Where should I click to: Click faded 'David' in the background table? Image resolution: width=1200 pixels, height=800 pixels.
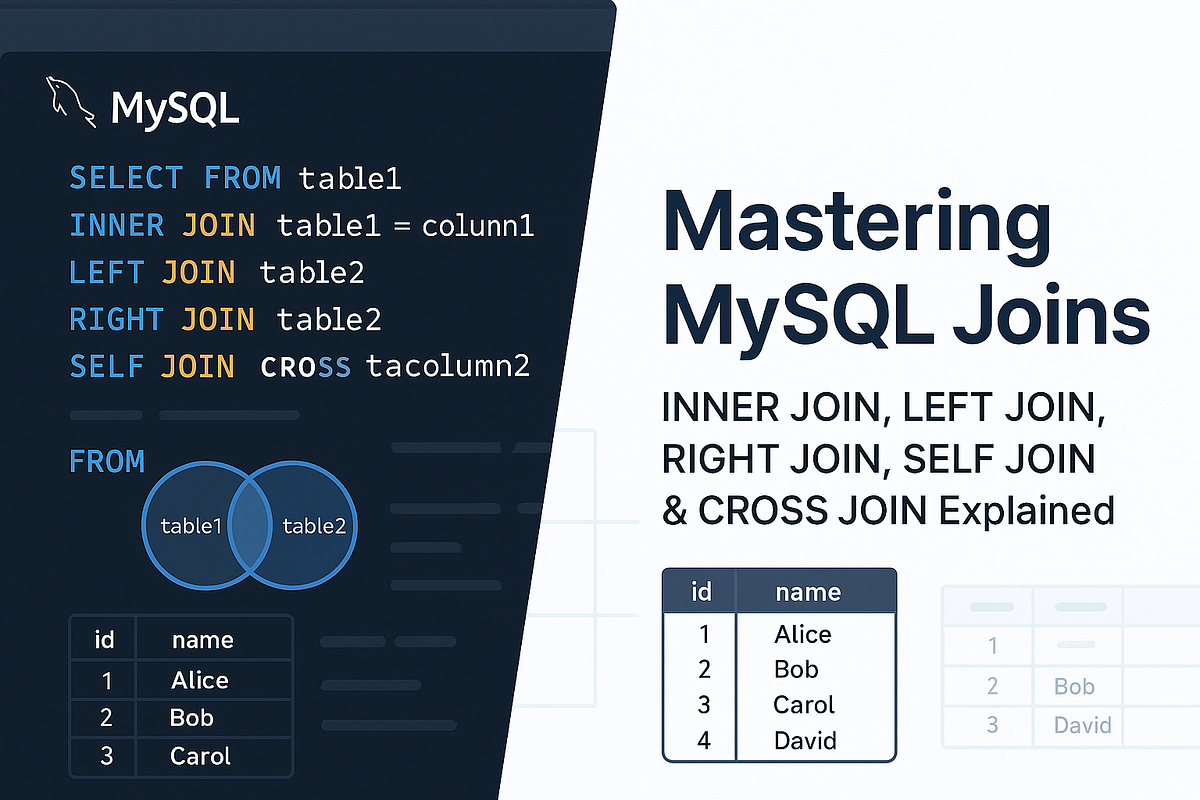click(x=1083, y=724)
